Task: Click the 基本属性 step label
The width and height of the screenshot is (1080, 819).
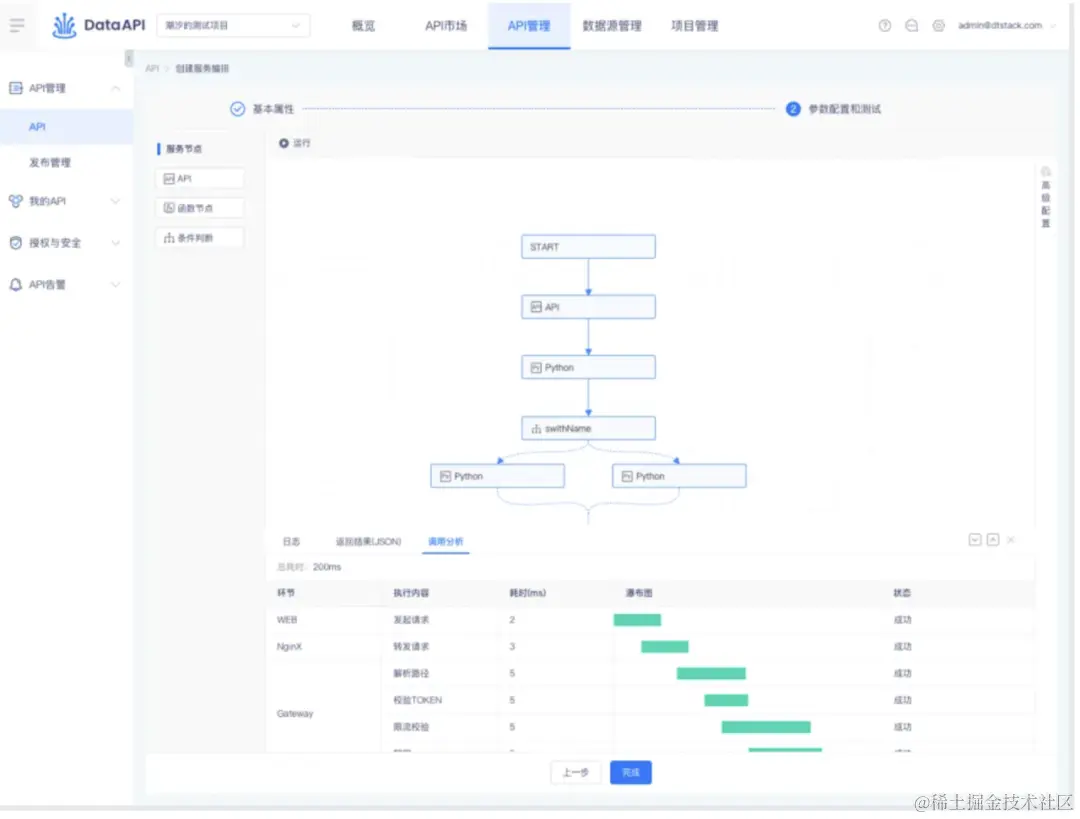Action: tap(273, 109)
